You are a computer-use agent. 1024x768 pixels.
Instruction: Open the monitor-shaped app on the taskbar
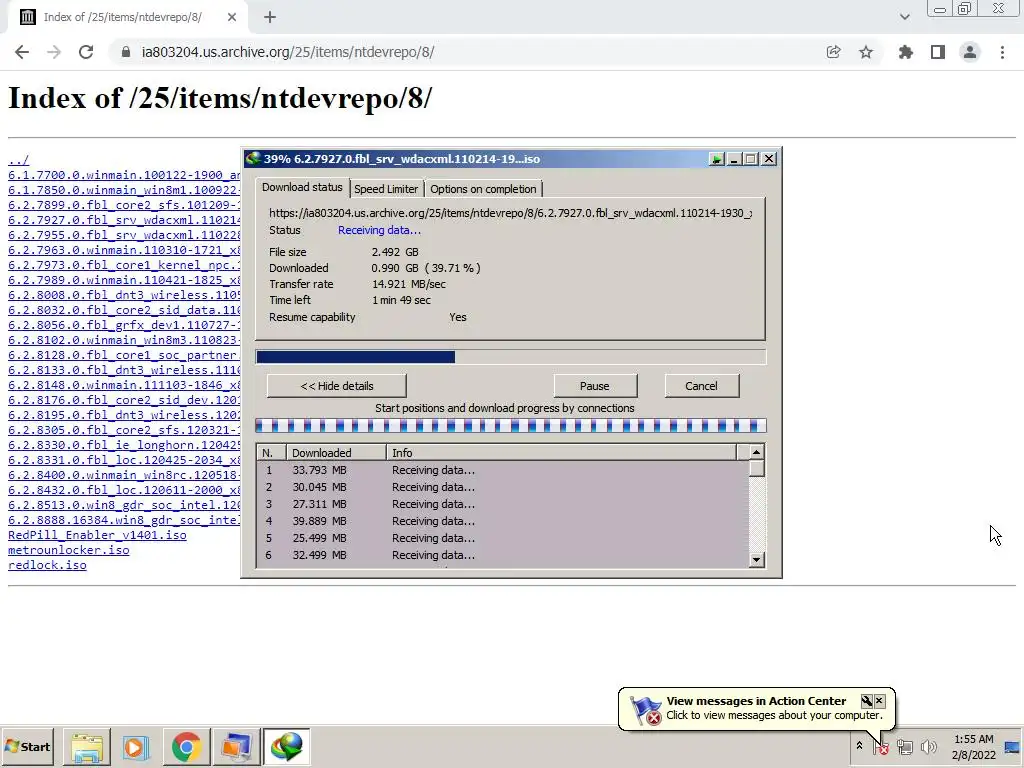click(x=236, y=746)
